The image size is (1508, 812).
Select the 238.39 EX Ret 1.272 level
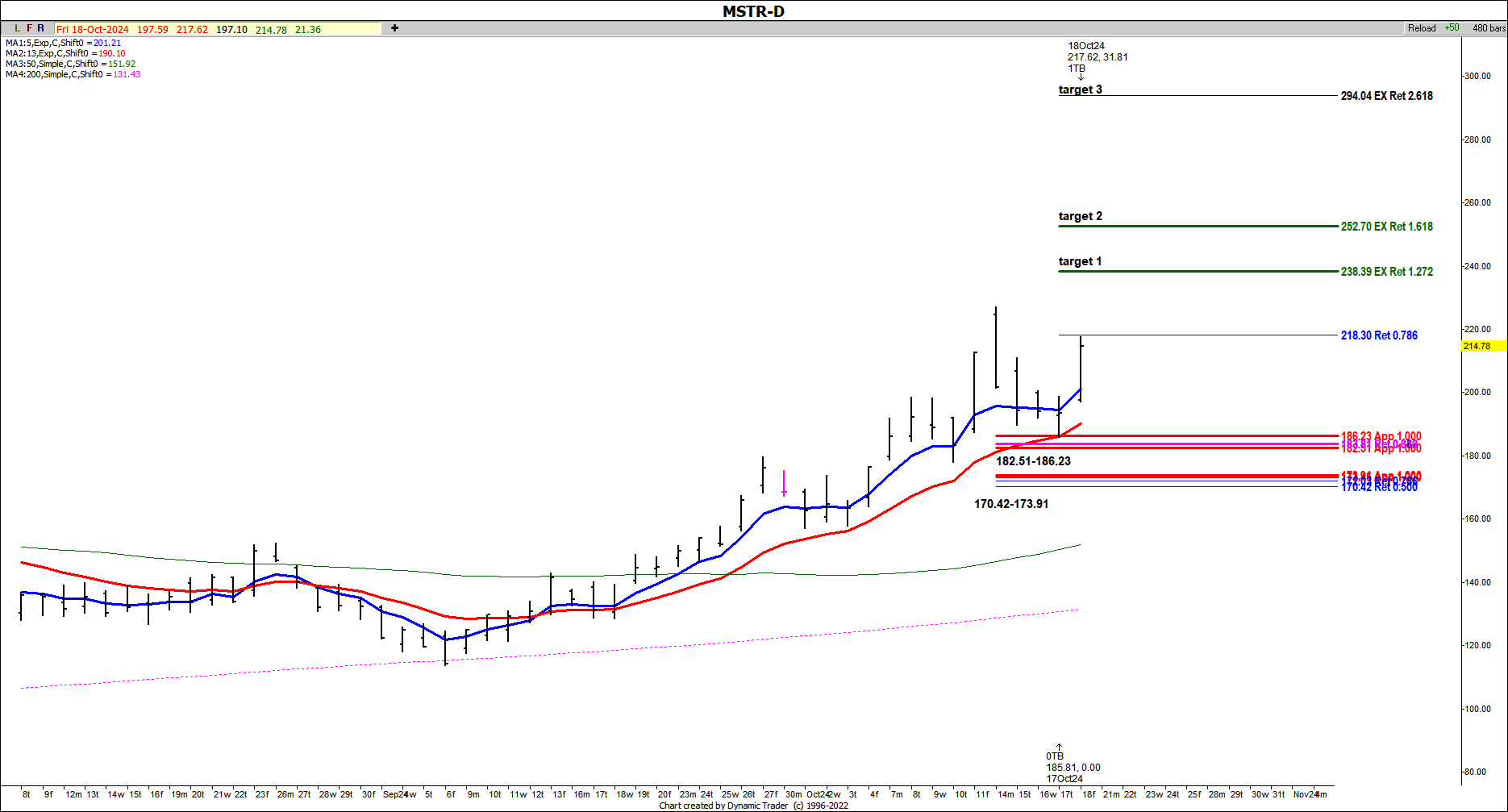[1386, 272]
